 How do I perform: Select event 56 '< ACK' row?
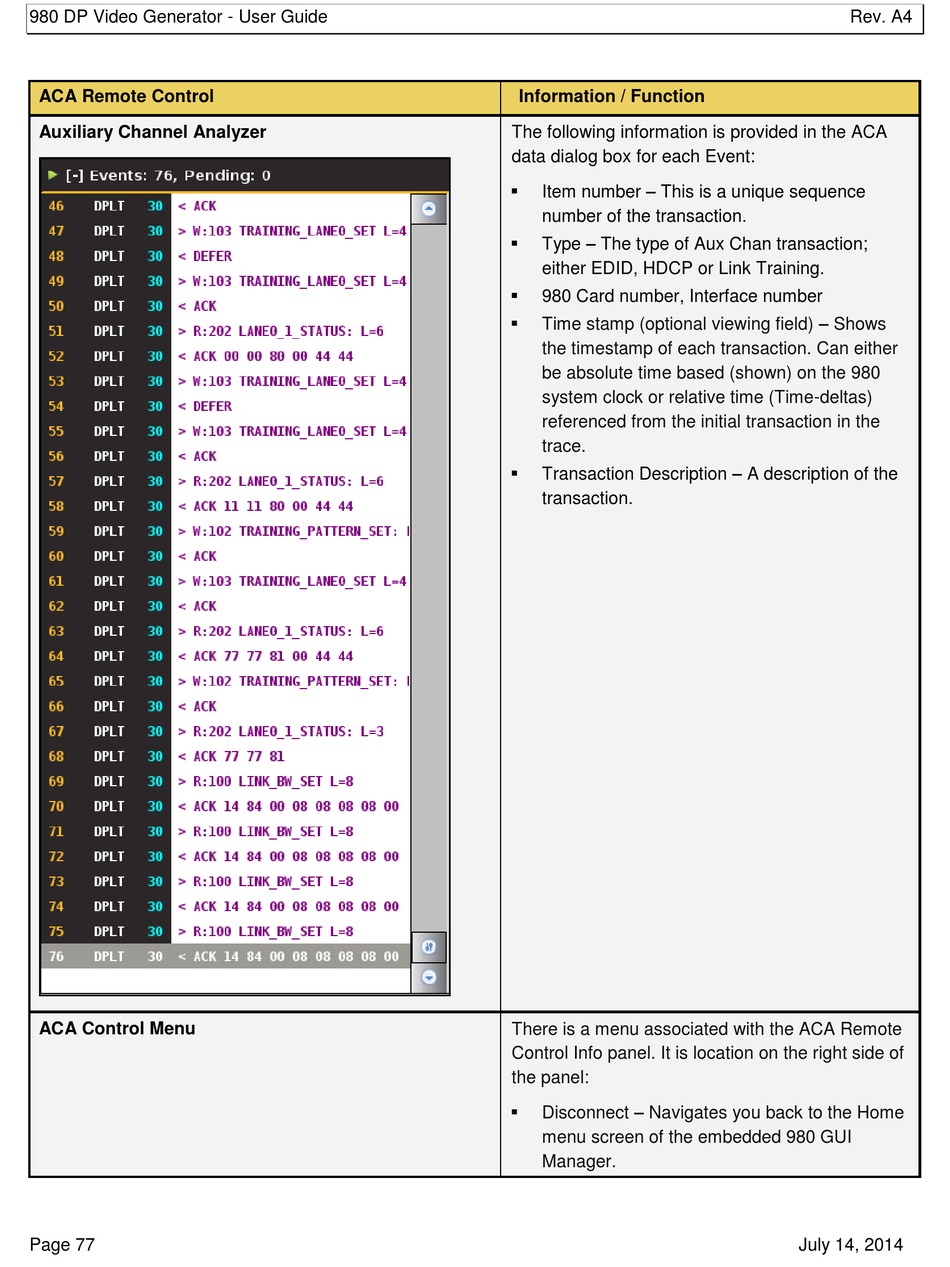pos(226,456)
